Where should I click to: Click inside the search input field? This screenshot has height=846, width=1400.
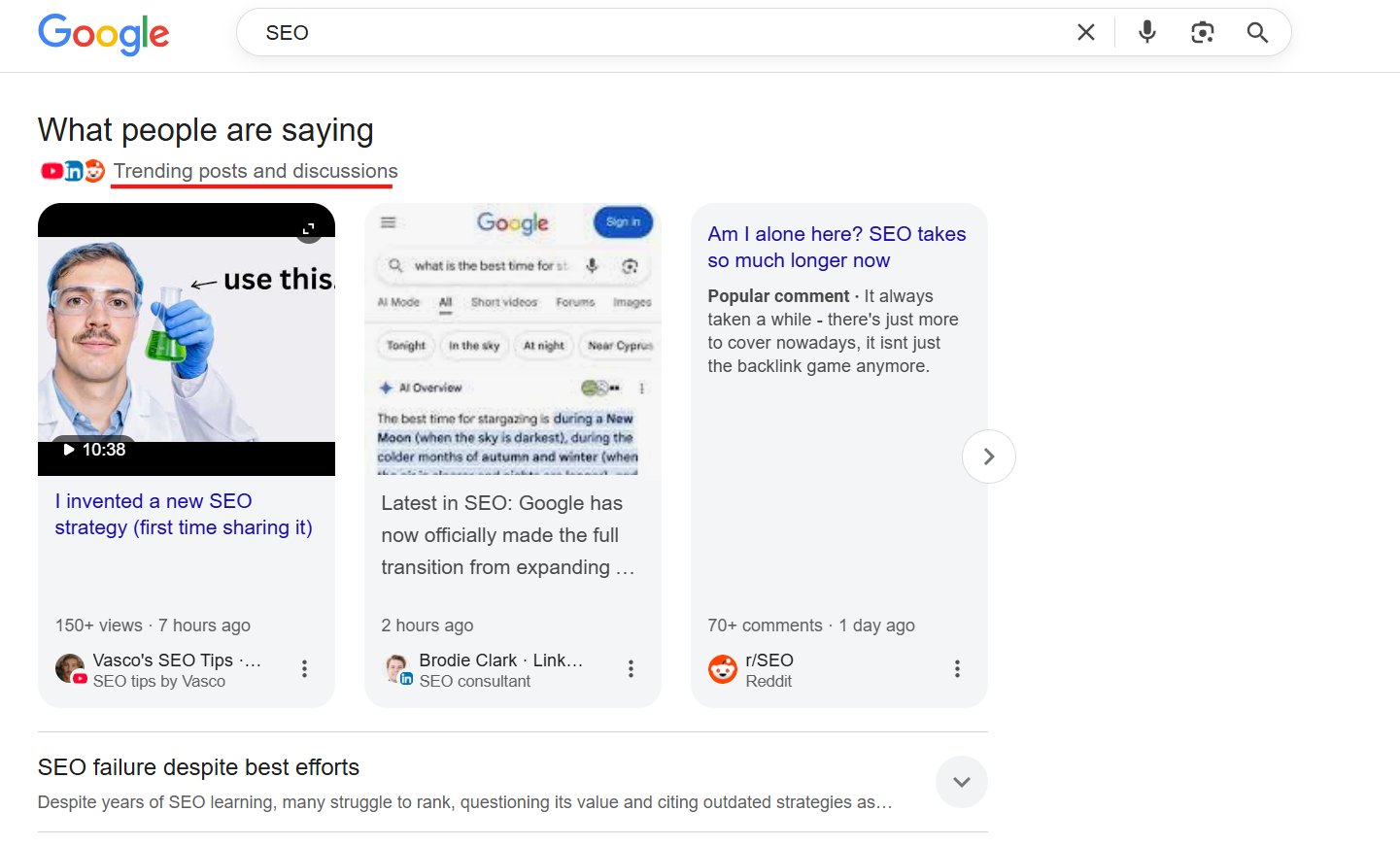[583, 32]
